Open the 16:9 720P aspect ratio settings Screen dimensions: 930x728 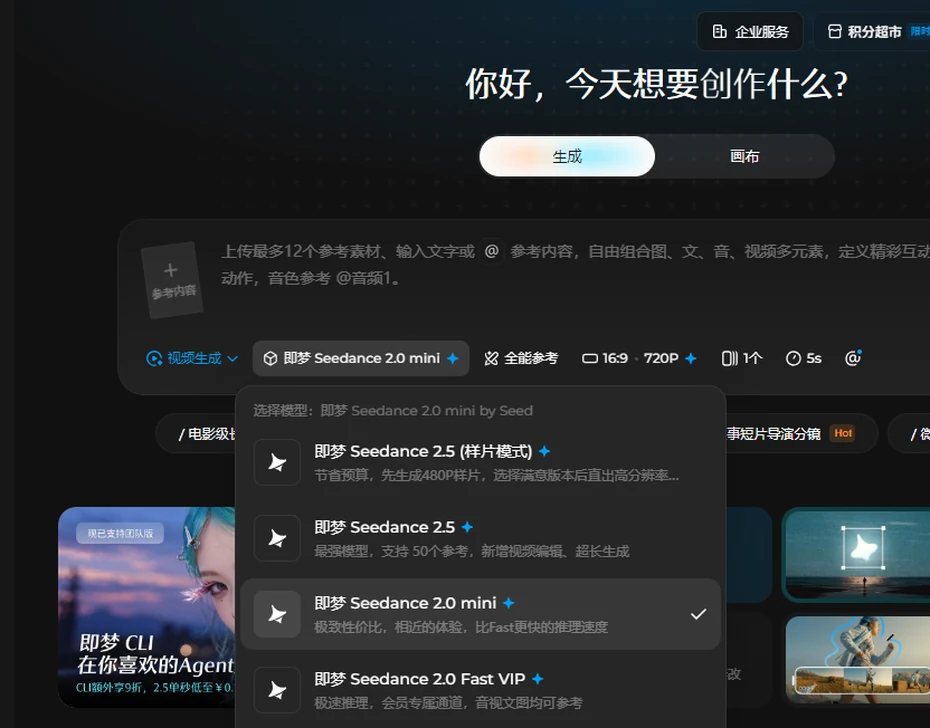coord(639,358)
